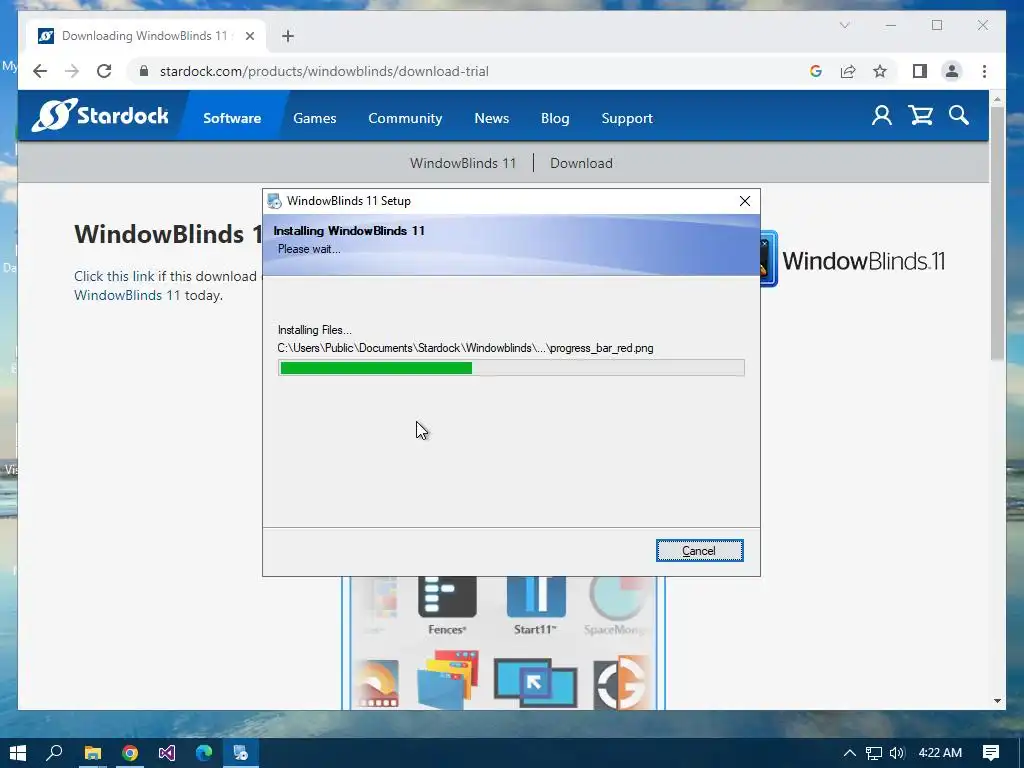Close the WindowBlinds 11 Setup dialog

point(744,201)
